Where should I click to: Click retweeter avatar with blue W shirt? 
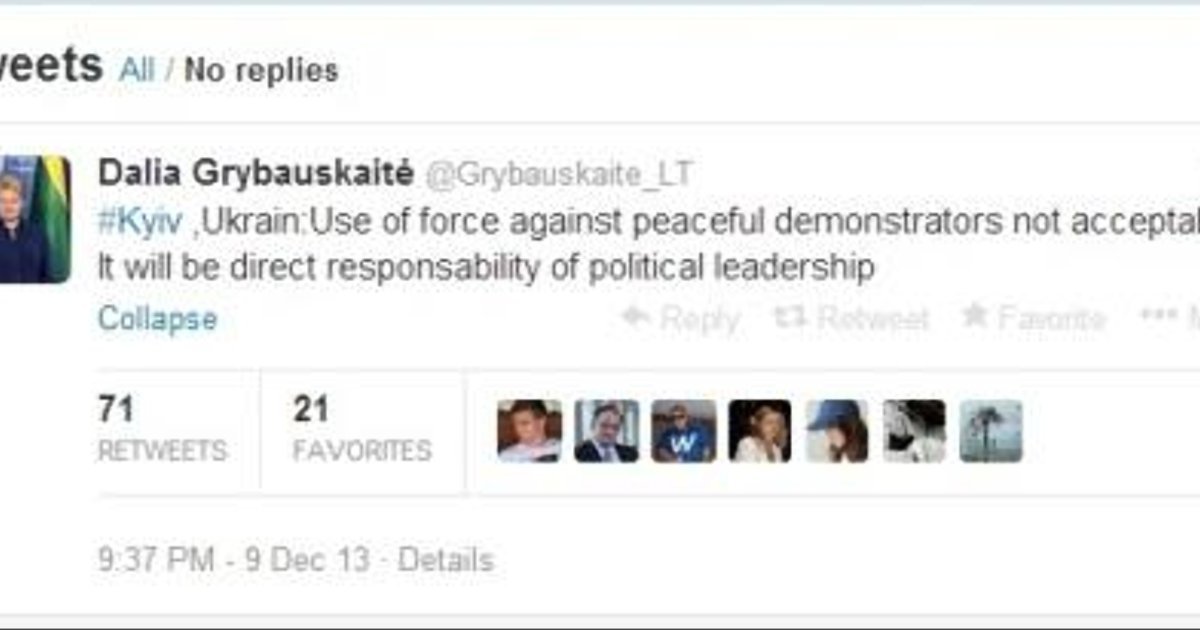(684, 431)
